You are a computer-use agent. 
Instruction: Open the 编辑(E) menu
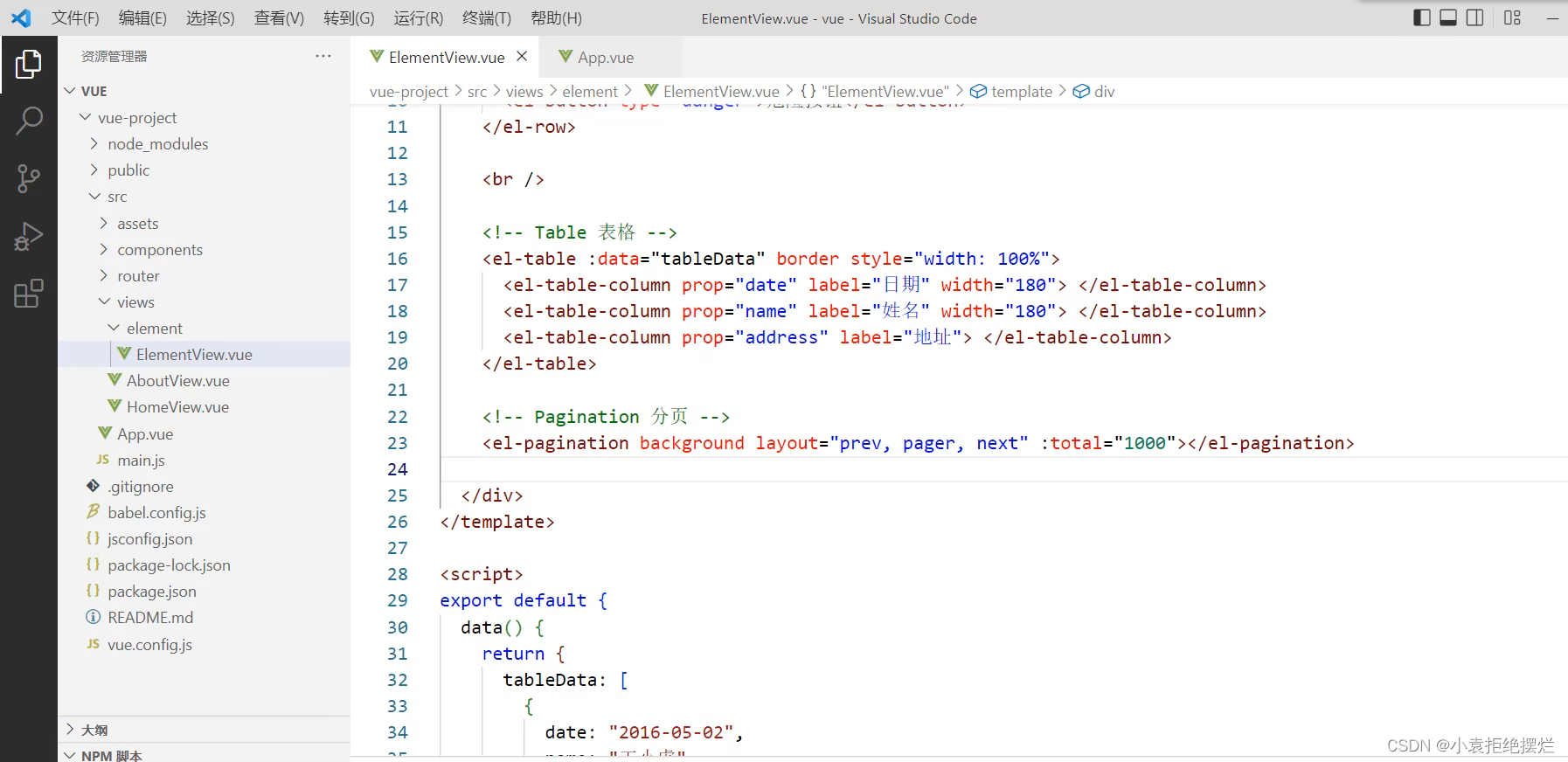[x=142, y=18]
